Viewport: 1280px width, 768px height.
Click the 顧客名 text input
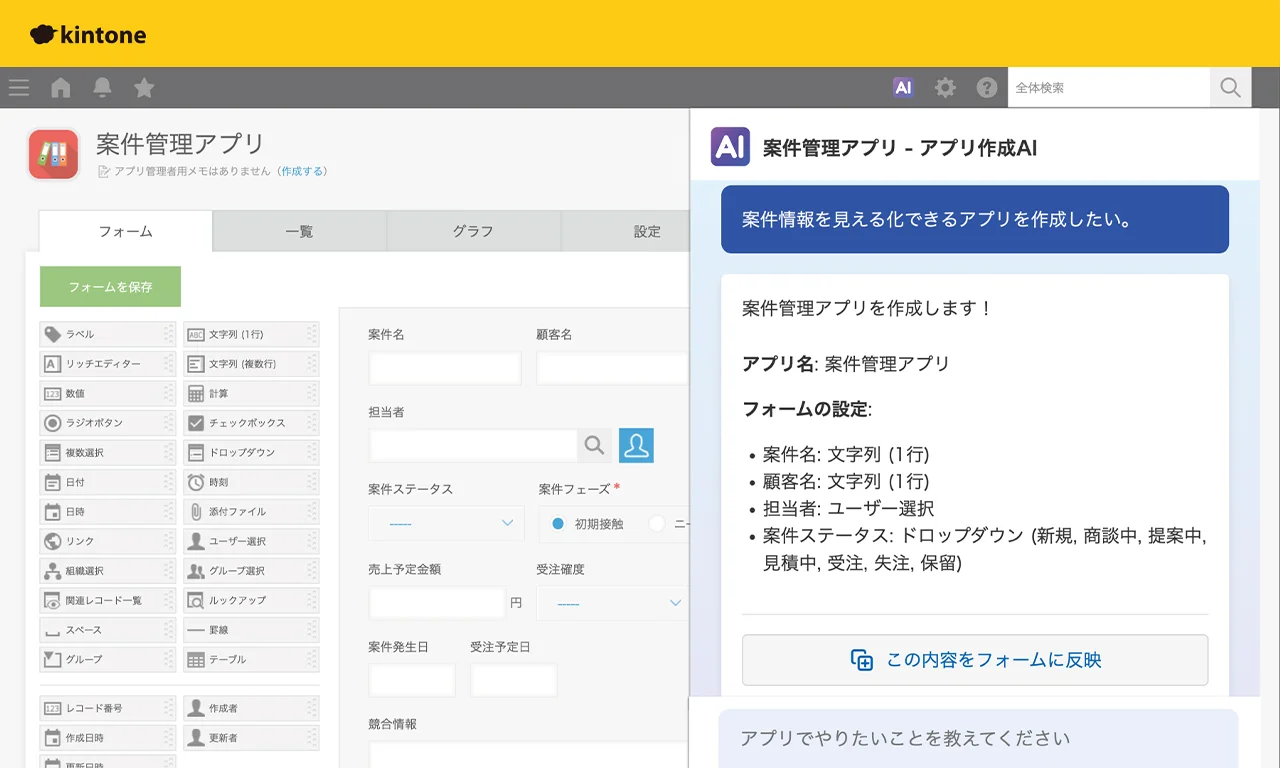[612, 368]
